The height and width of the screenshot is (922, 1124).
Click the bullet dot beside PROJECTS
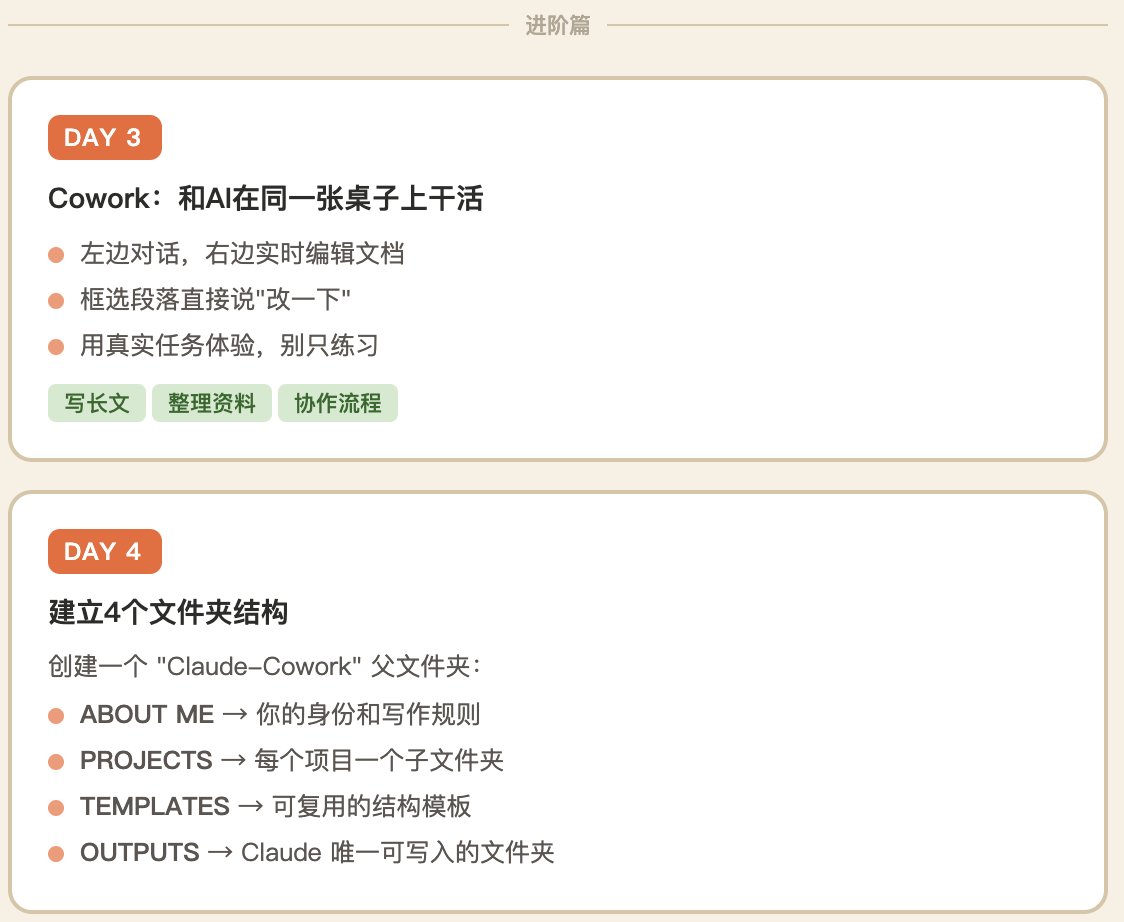[56, 762]
